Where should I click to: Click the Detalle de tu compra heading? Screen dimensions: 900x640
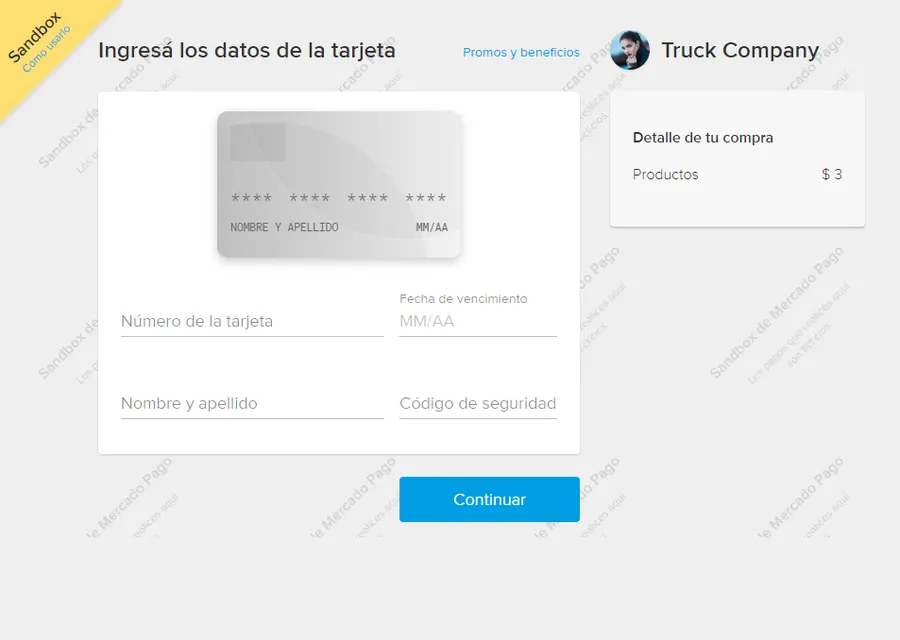[703, 138]
